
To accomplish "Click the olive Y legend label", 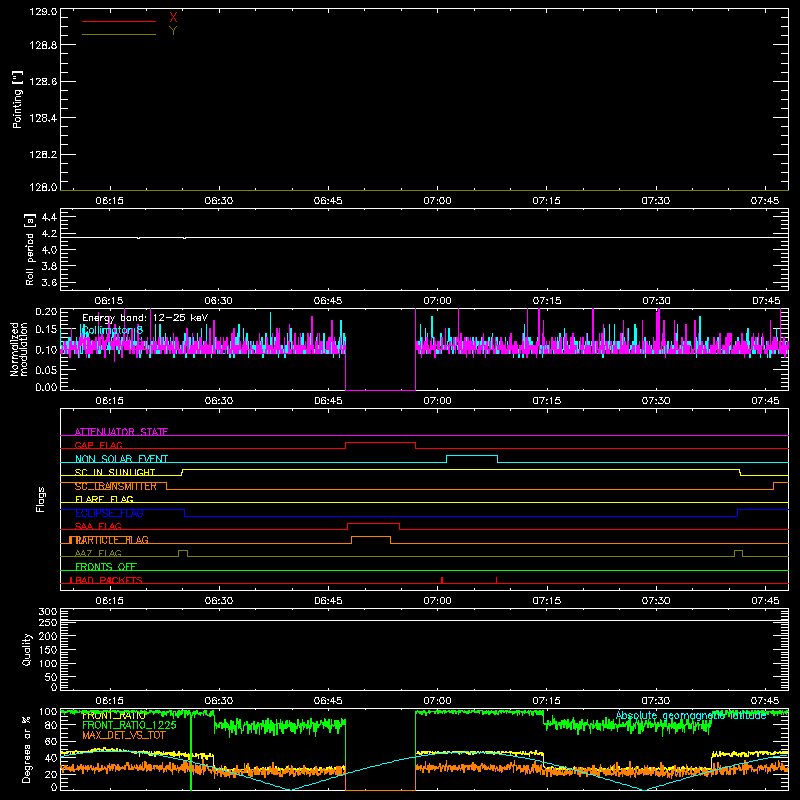I will pyautogui.click(x=173, y=31).
